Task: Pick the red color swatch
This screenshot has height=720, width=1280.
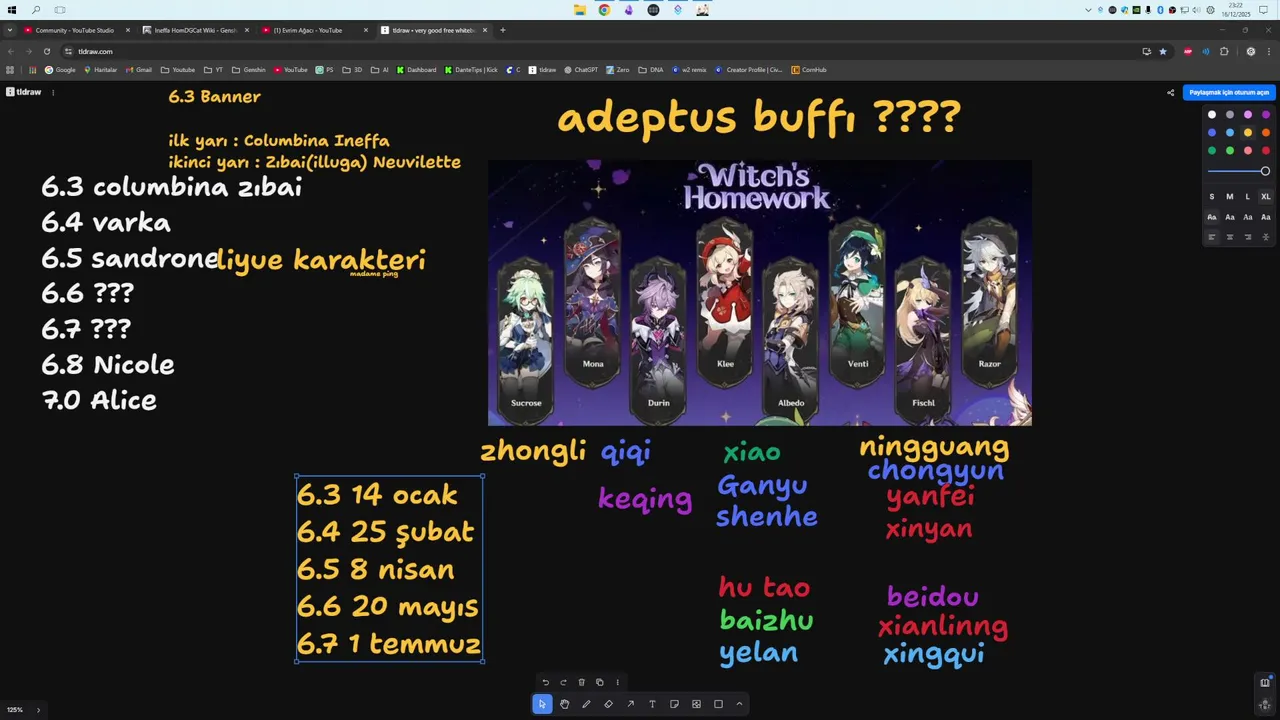Action: pyautogui.click(x=1266, y=151)
